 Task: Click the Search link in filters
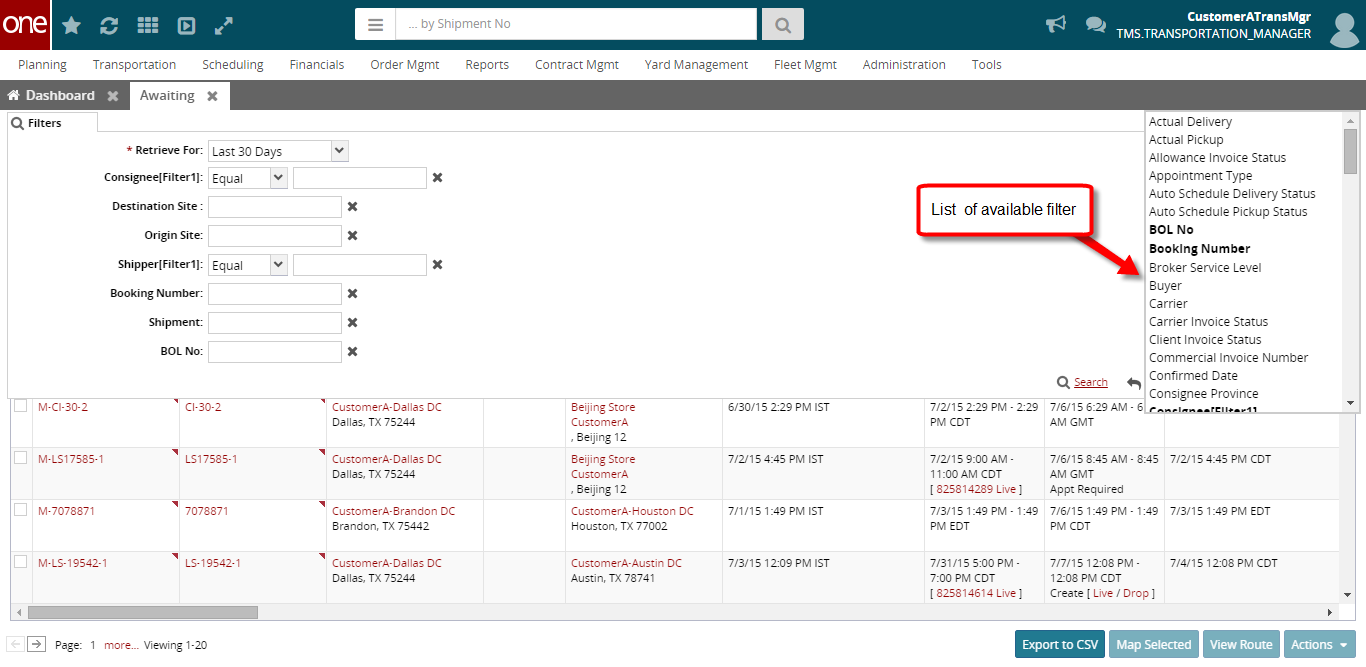(x=1090, y=382)
